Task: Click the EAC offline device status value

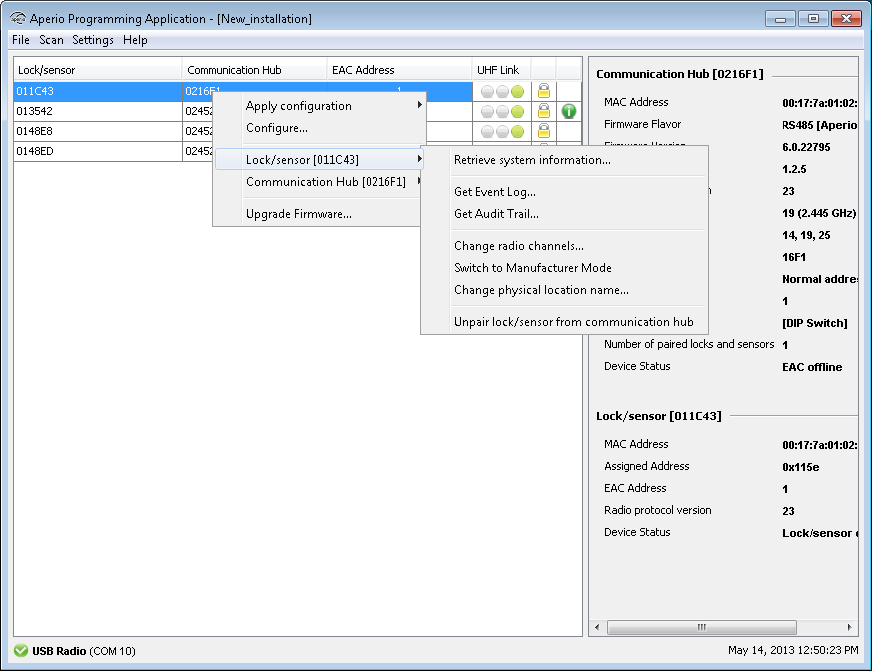Action: click(812, 367)
